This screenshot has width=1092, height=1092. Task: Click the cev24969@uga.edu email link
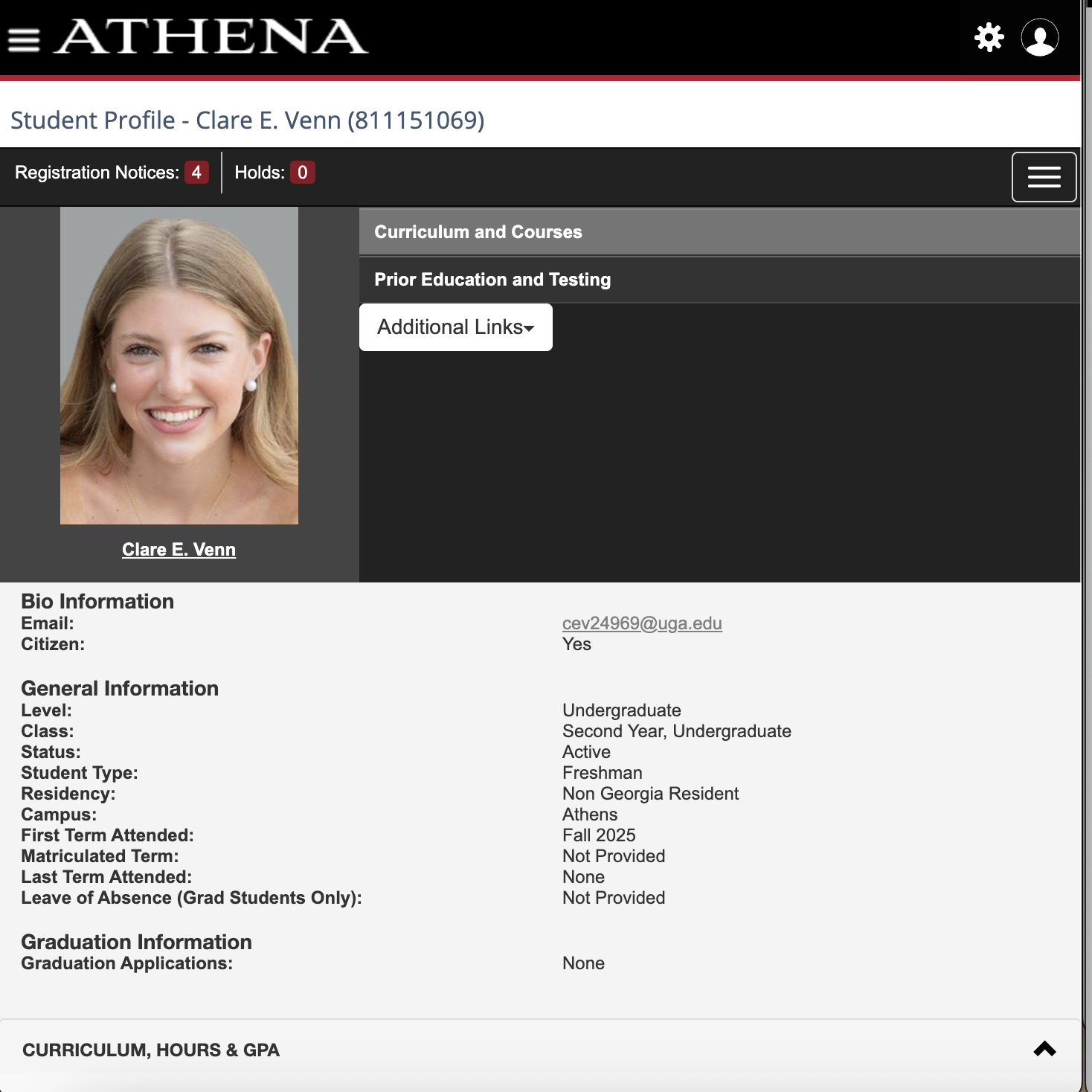click(641, 623)
